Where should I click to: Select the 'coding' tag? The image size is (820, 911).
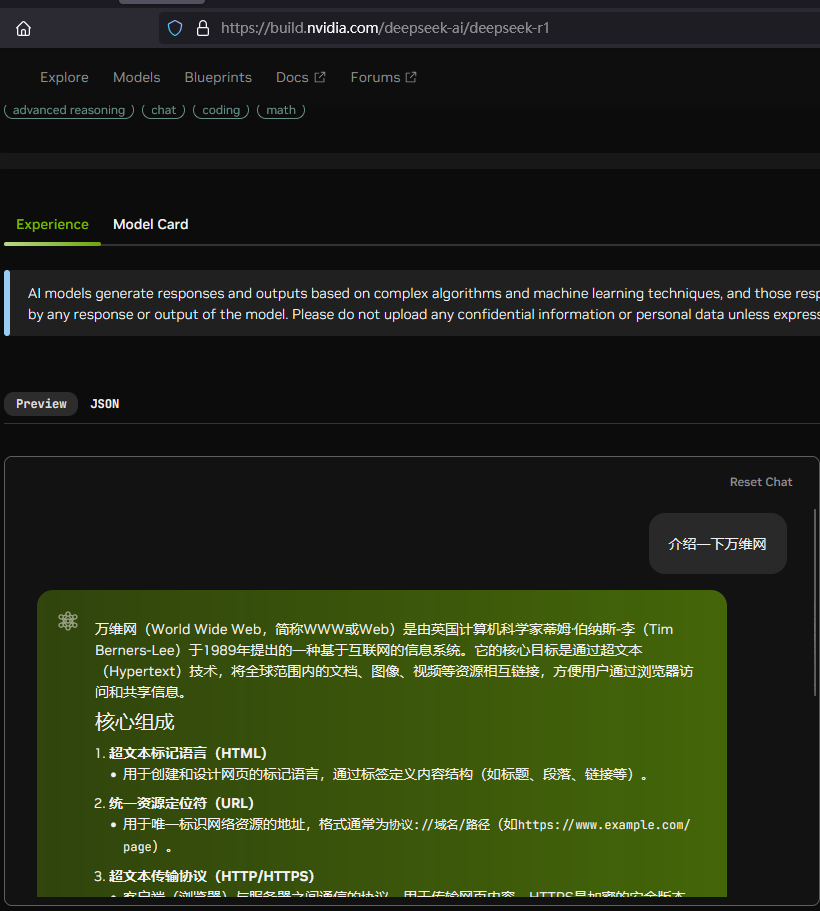(221, 110)
